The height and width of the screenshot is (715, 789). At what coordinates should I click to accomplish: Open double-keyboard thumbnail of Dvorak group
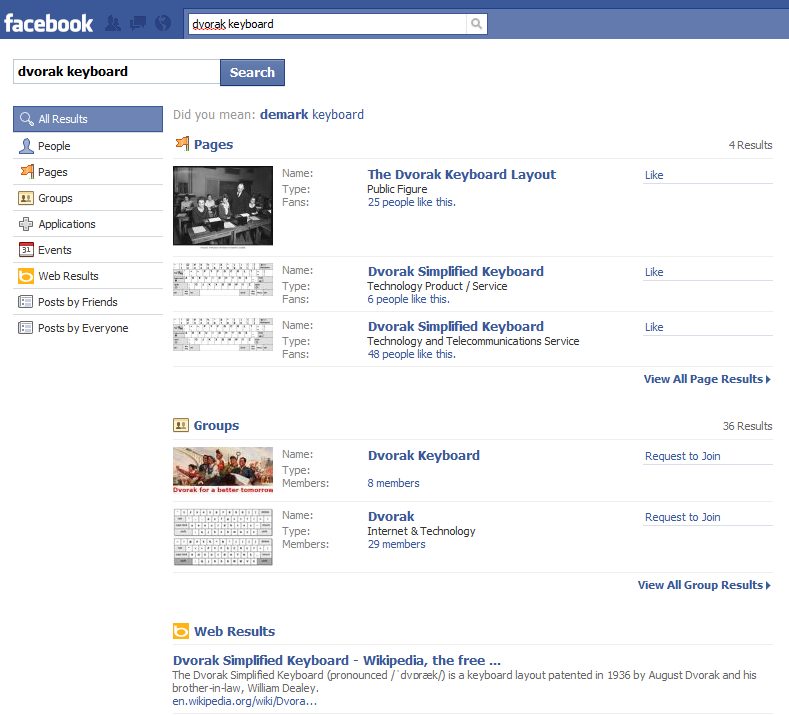(x=223, y=537)
